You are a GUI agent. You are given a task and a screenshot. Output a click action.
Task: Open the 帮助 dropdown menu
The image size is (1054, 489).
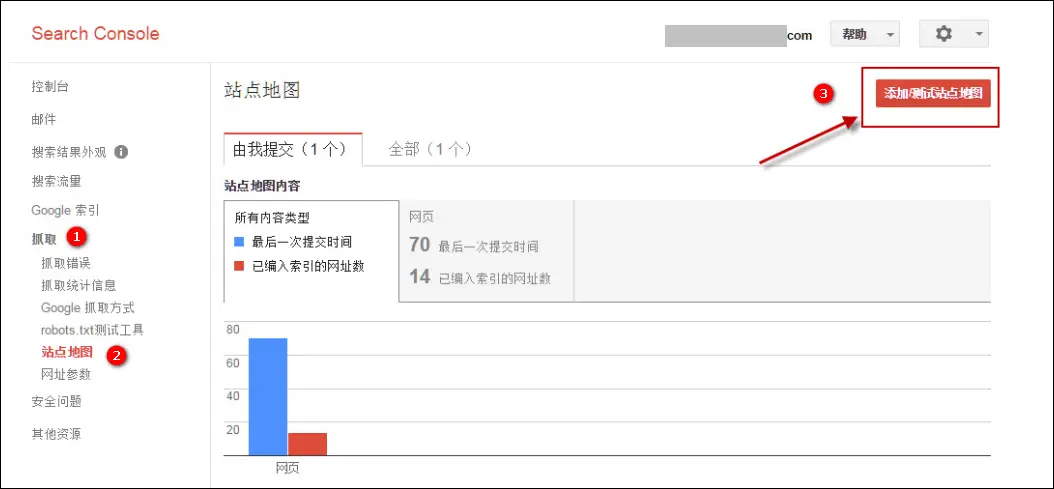[x=864, y=34]
